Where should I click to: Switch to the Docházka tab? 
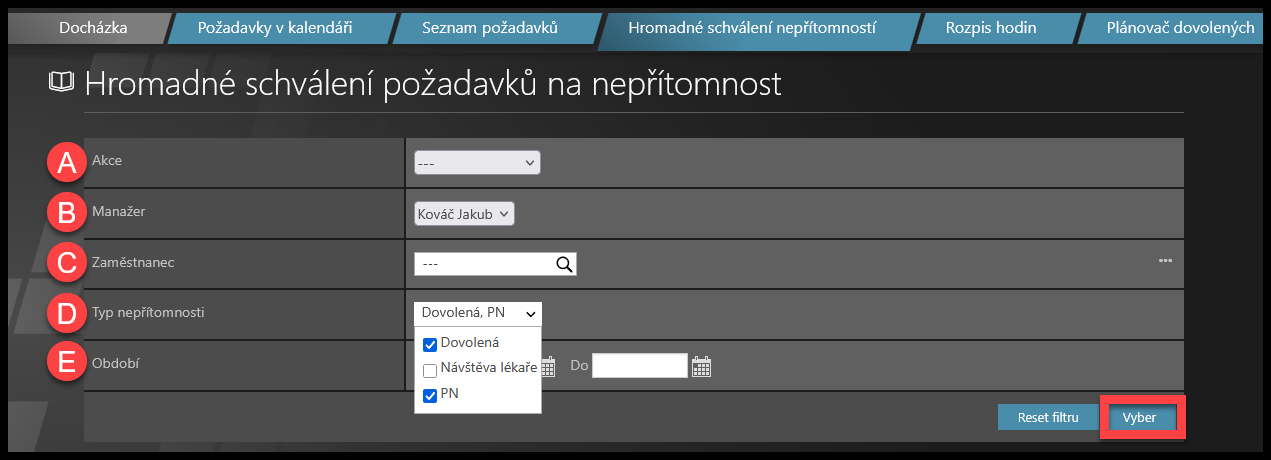pyautogui.click(x=93, y=28)
